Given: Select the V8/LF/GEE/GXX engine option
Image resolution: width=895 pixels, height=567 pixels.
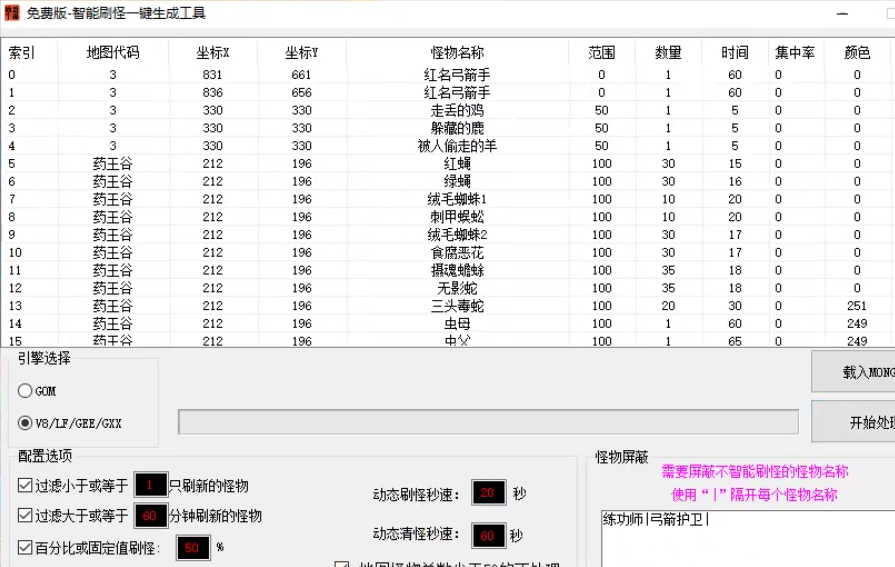Looking at the screenshot, I should [25, 423].
